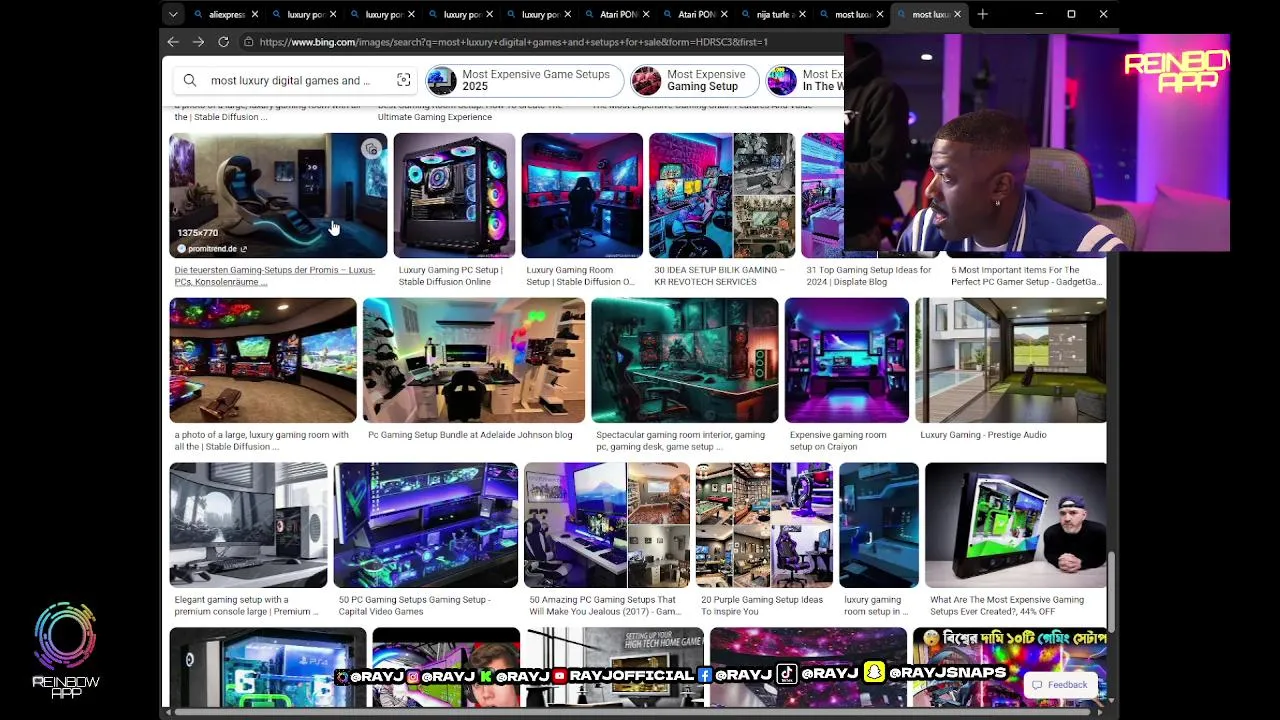The image size is (1280, 720).
Task: Open 'Die teuersten Gaming-Setups der Promis' link
Action: [275, 275]
